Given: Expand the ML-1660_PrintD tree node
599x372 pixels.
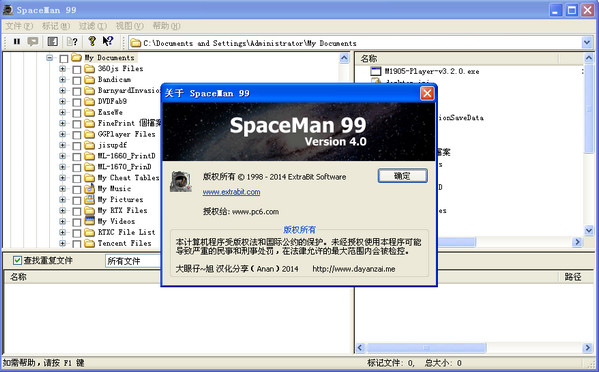Looking at the screenshot, I should tap(63, 156).
